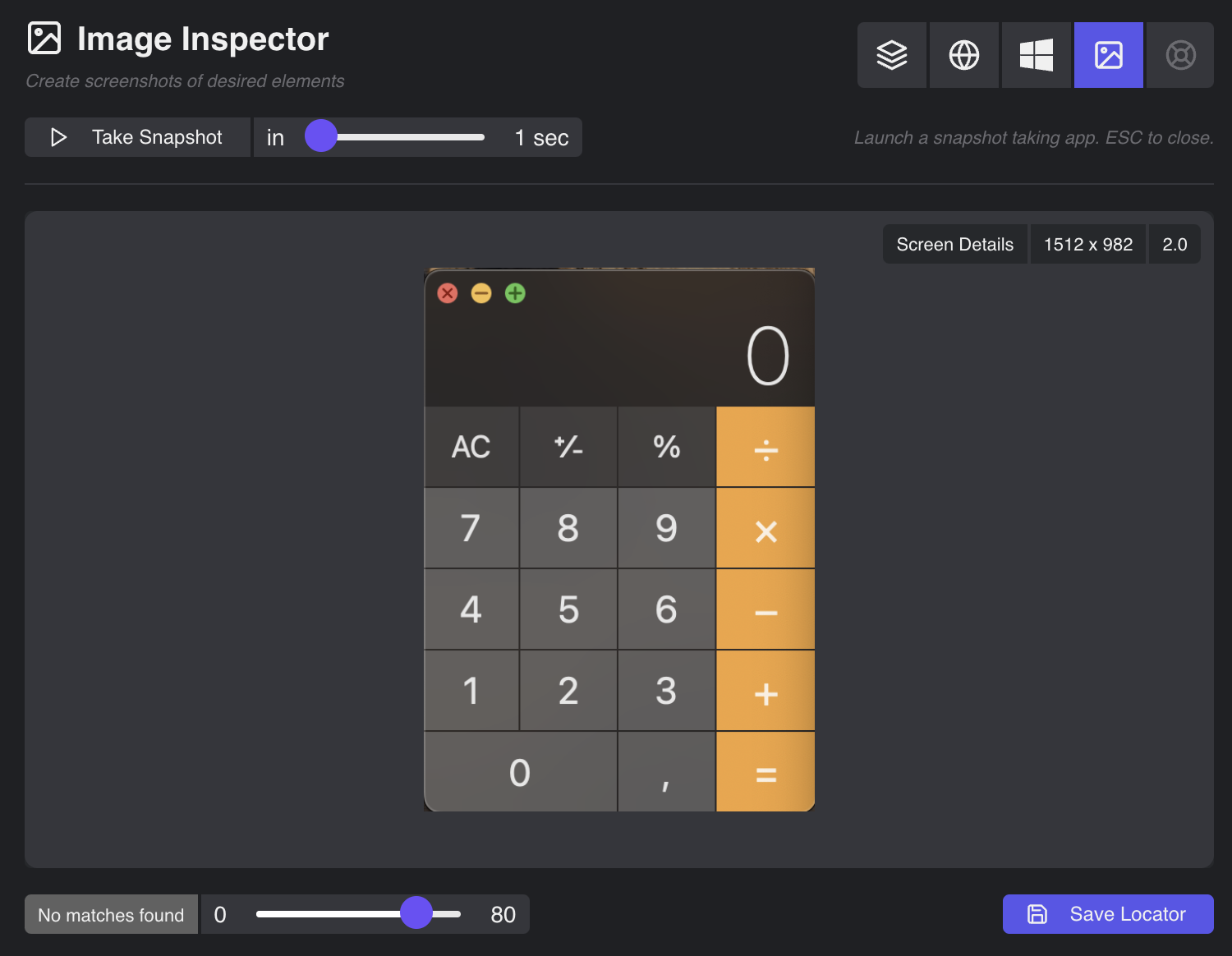
Task: Click the calculator plus key
Action: pyautogui.click(x=765, y=691)
